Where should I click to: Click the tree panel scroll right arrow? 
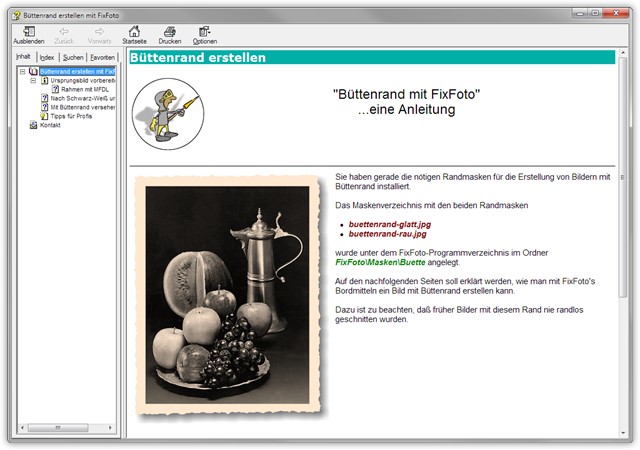(x=110, y=428)
